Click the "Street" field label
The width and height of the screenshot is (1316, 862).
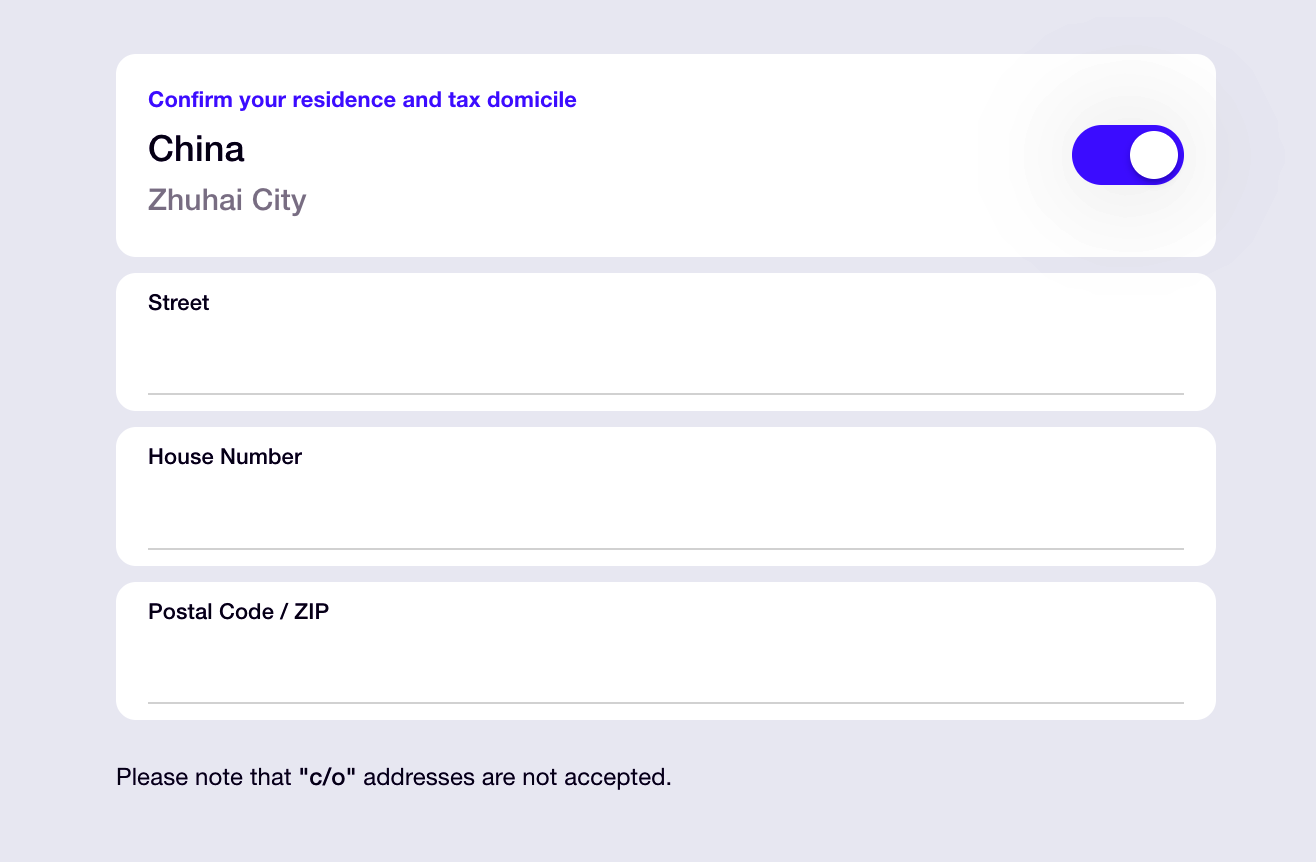(x=178, y=303)
